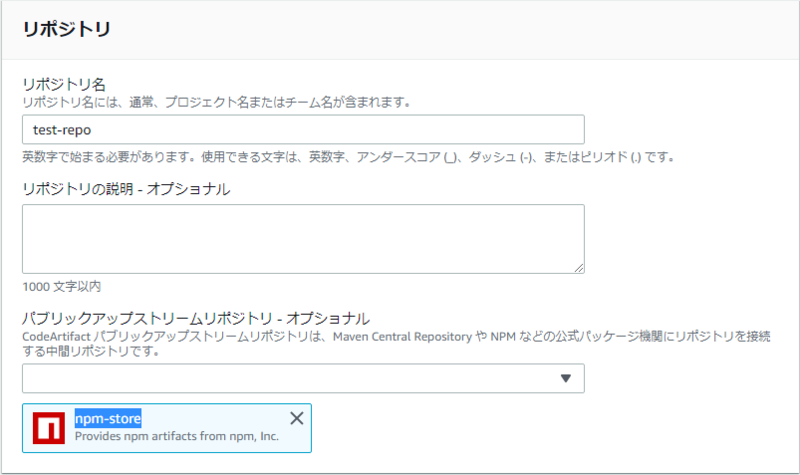Click 'Provides npm artifacts from npm, Inc.' text
The width and height of the screenshot is (800, 475).
177,436
